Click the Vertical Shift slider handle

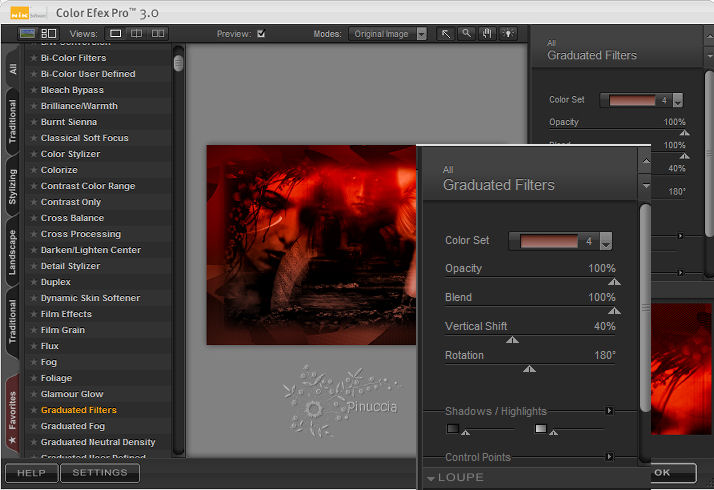pos(512,340)
